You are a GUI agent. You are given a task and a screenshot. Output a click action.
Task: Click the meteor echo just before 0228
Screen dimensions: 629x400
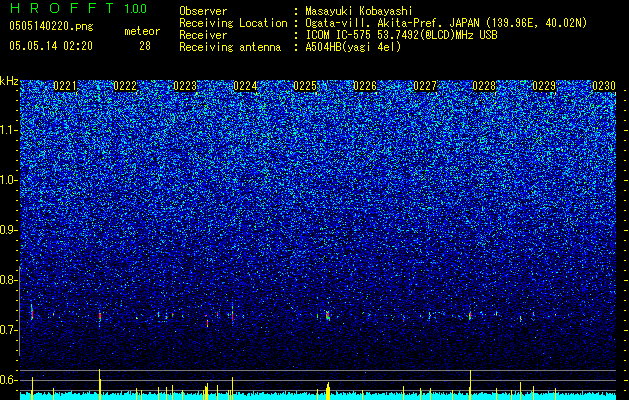click(470, 316)
